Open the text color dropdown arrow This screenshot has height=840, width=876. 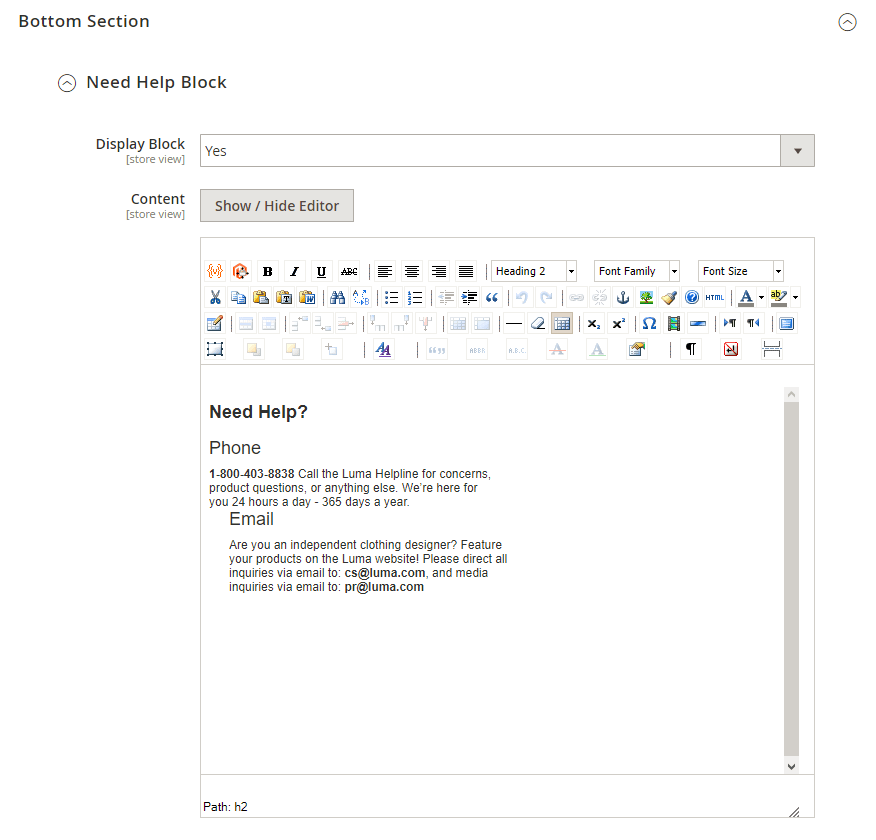[761, 297]
